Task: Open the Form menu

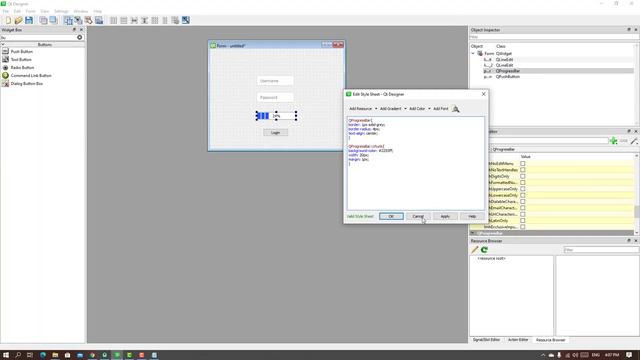Action: [31, 11]
